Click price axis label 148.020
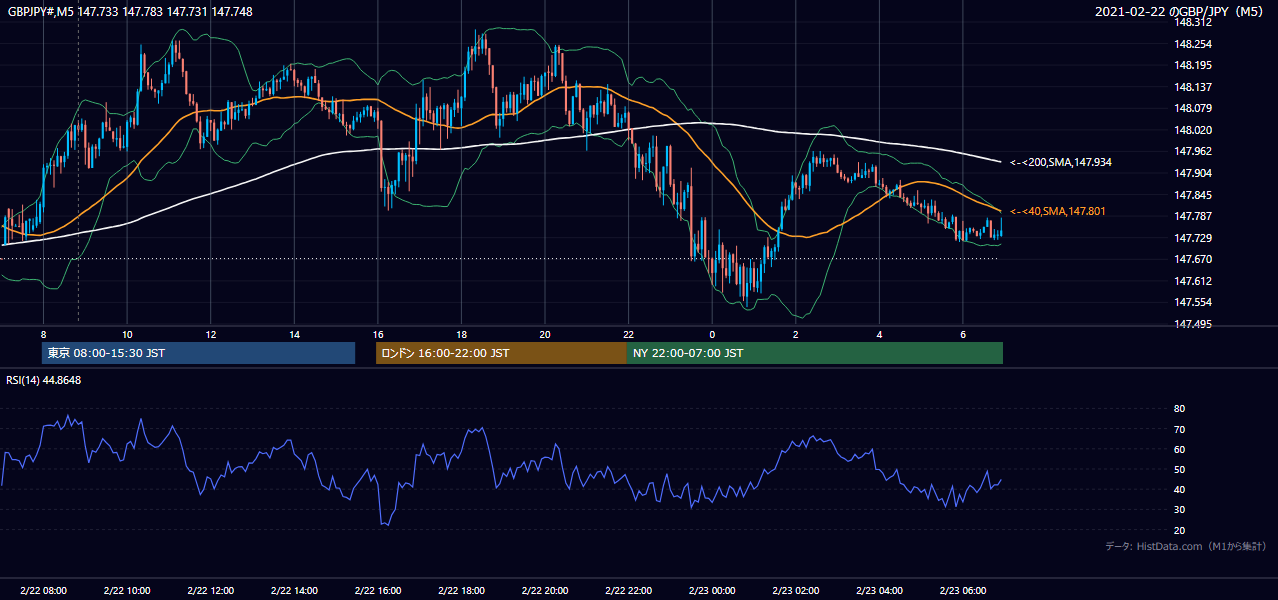 point(1193,130)
